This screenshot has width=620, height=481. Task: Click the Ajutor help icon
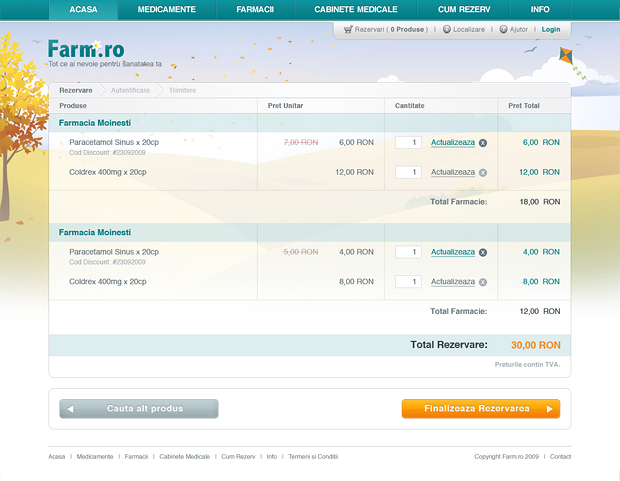tap(503, 30)
